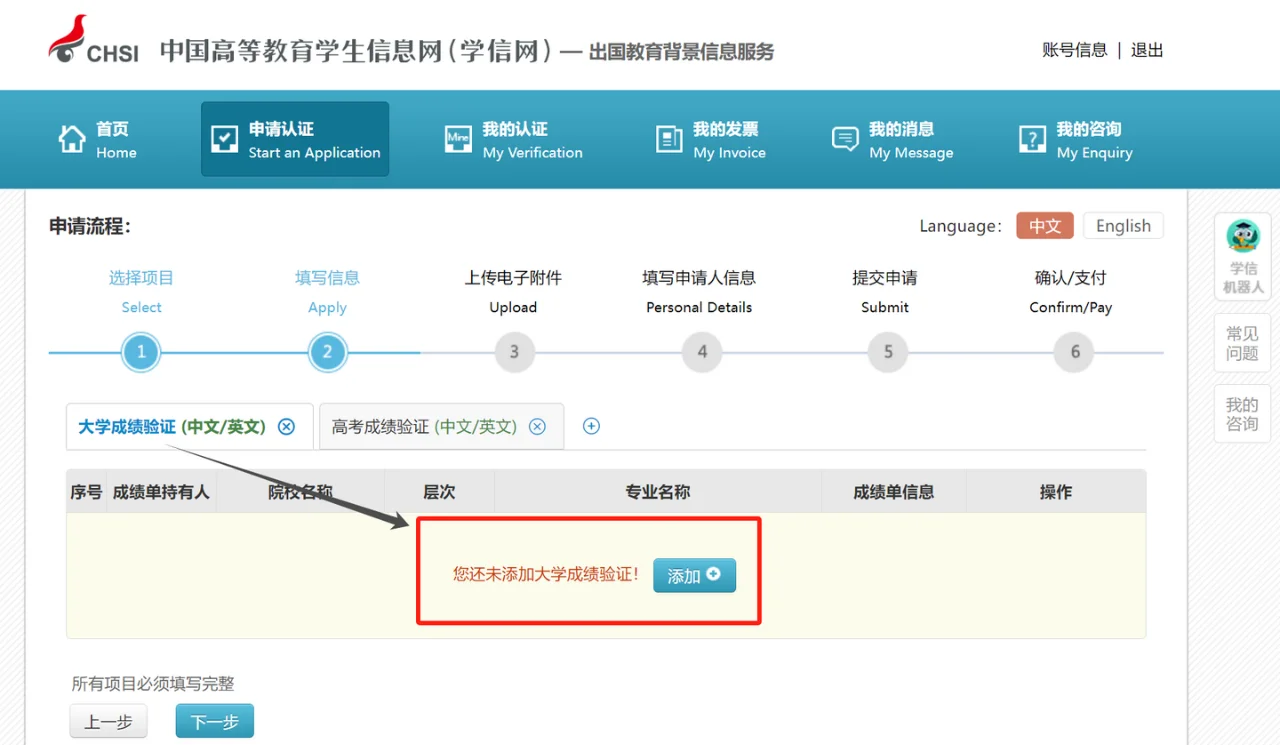Switch language to English
This screenshot has height=745, width=1280.
[x=1123, y=226]
